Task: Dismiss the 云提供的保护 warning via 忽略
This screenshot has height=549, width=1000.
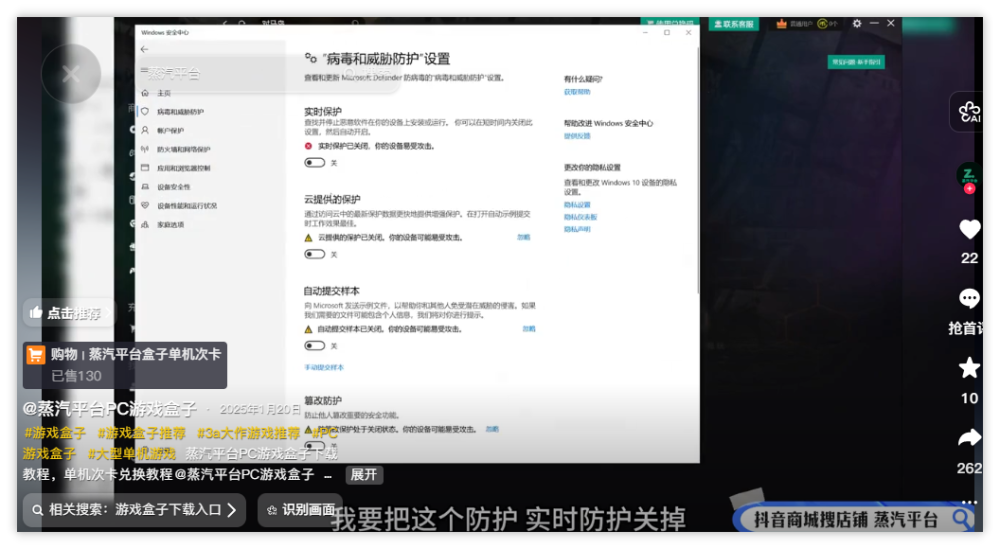Action: [x=523, y=237]
